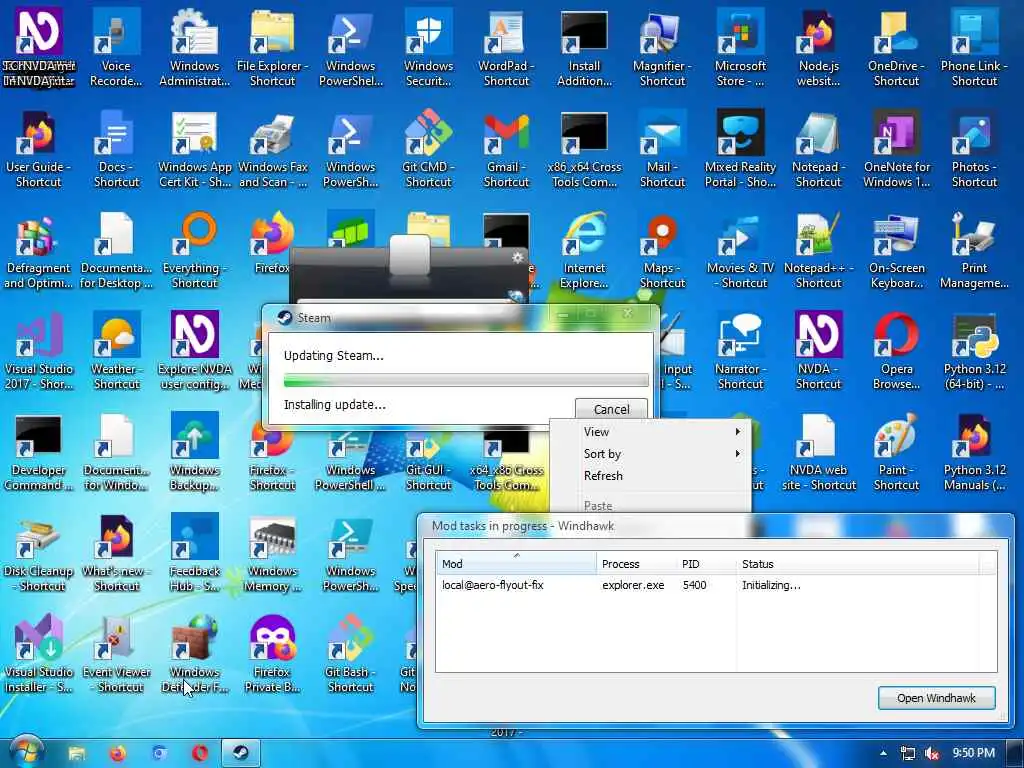
Task: Open the Paint shortcut icon
Action: click(896, 452)
